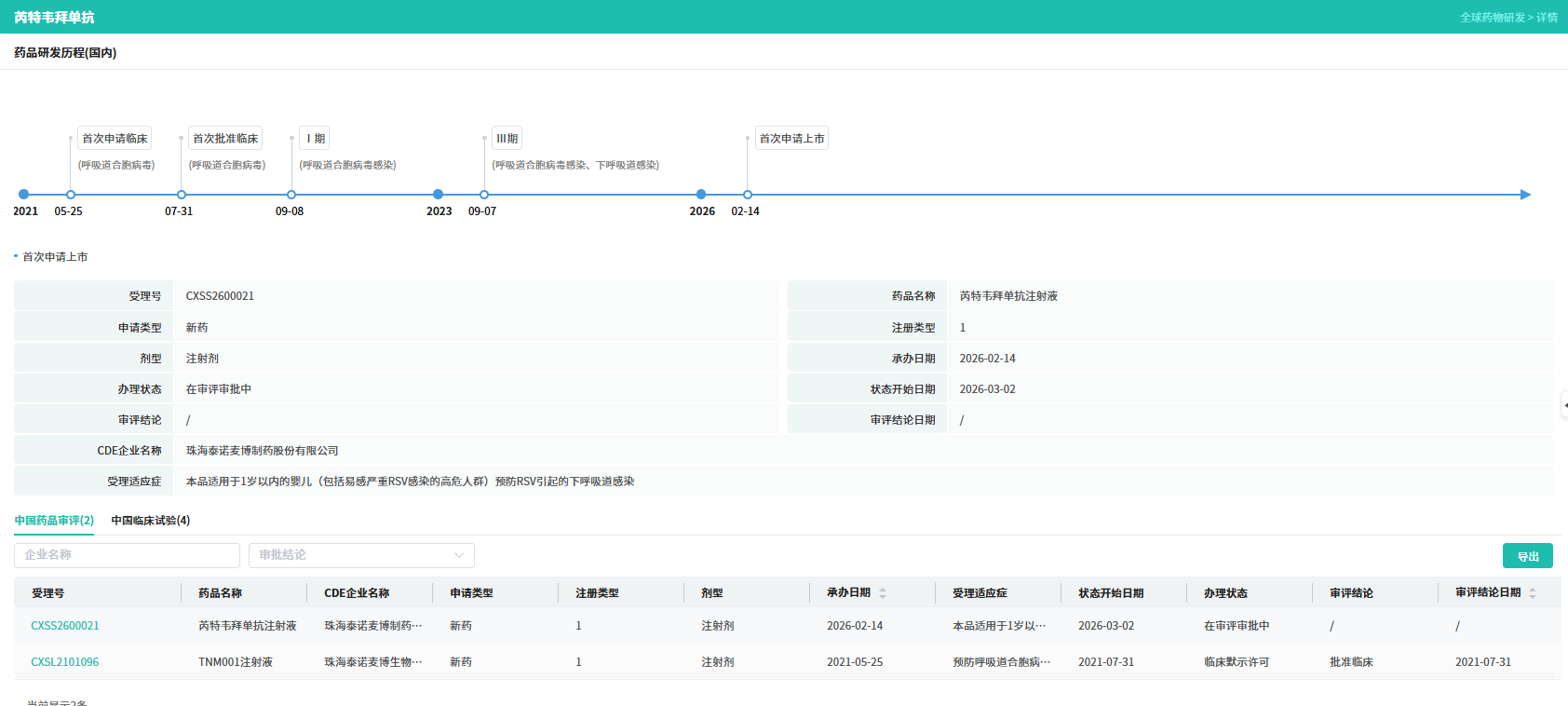Select timeline marker at 02-14

click(748, 195)
